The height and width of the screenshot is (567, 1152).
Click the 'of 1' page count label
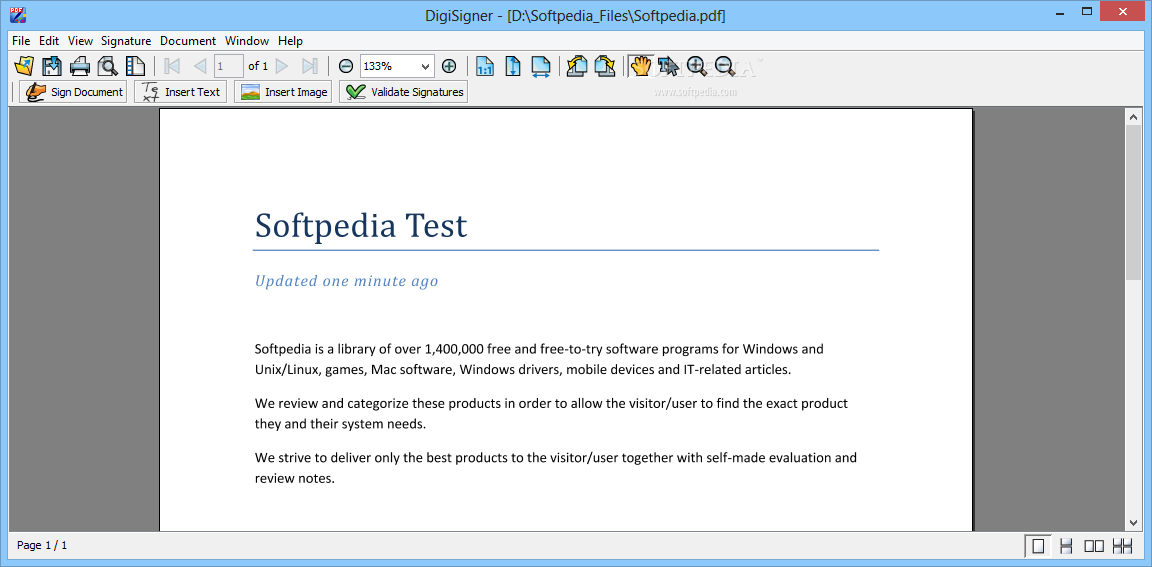pyautogui.click(x=258, y=66)
